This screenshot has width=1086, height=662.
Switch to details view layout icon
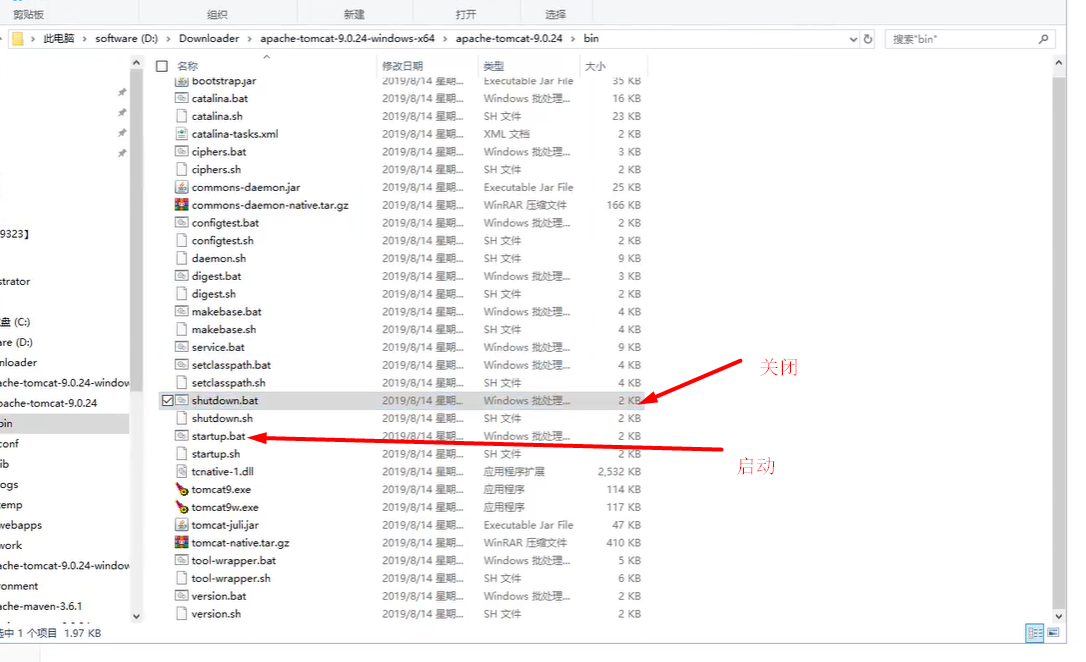click(x=1035, y=633)
